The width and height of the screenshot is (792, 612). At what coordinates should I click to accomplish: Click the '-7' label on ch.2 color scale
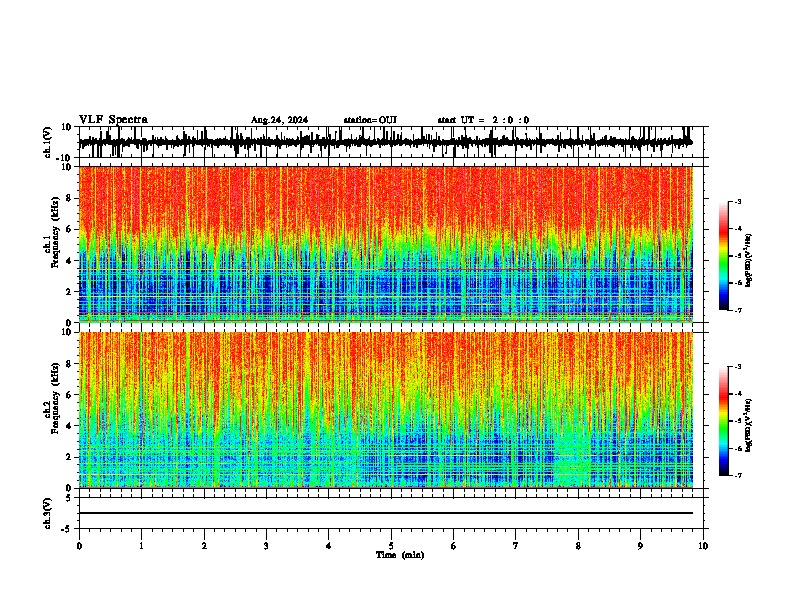click(737, 476)
